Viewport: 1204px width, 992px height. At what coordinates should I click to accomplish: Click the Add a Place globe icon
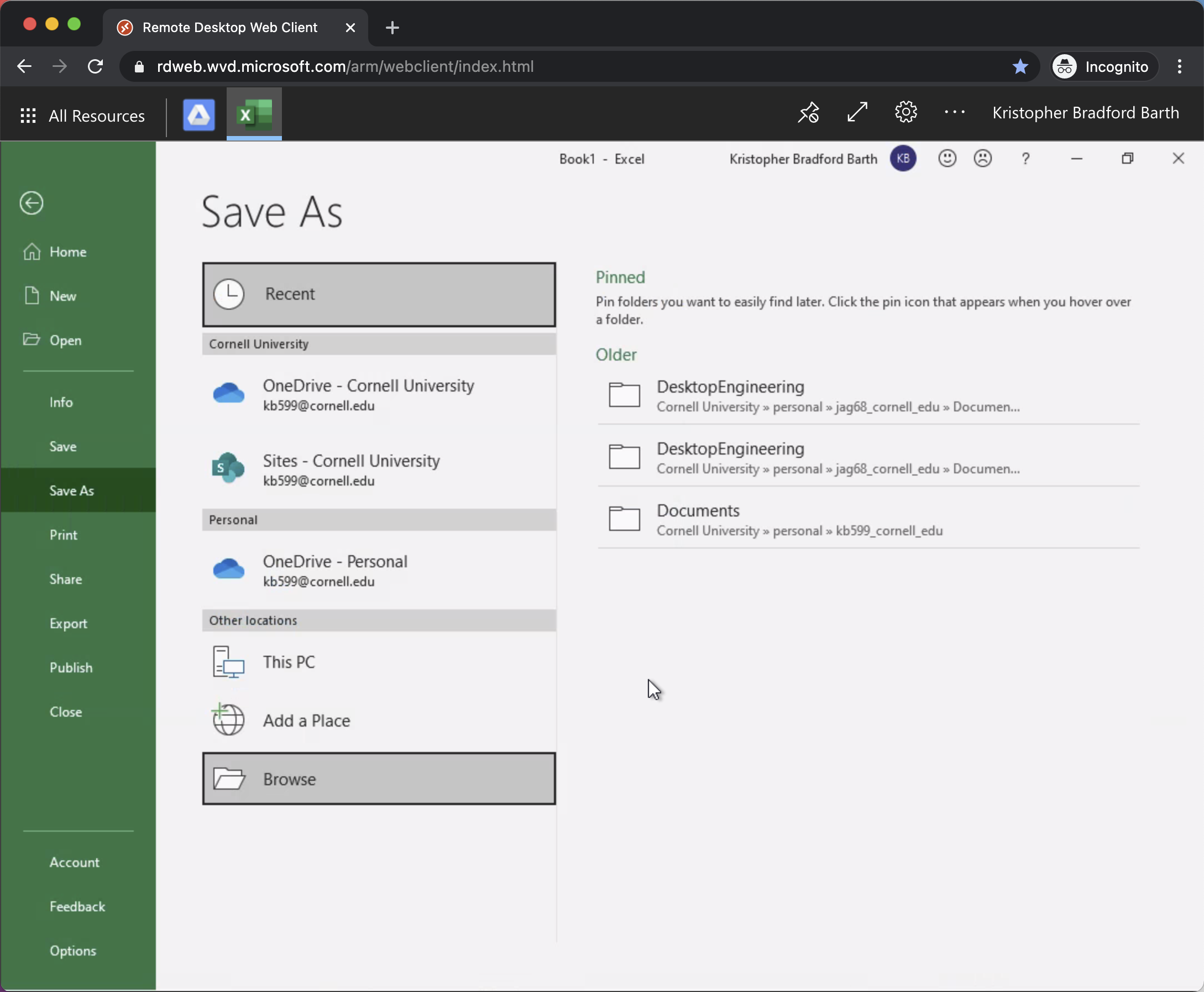(x=228, y=719)
